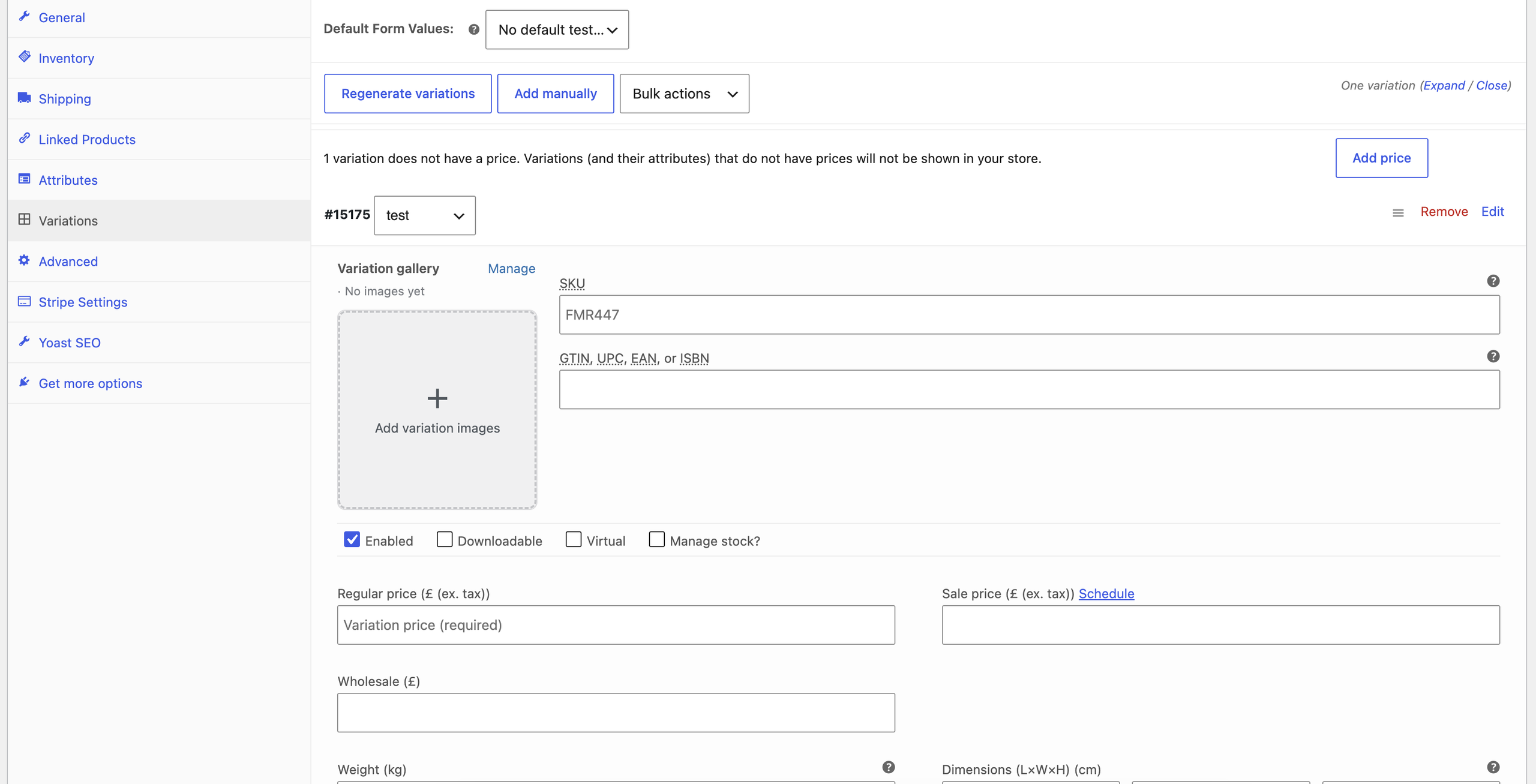Click the Add manually button
The height and width of the screenshot is (784, 1536).
coord(556,94)
